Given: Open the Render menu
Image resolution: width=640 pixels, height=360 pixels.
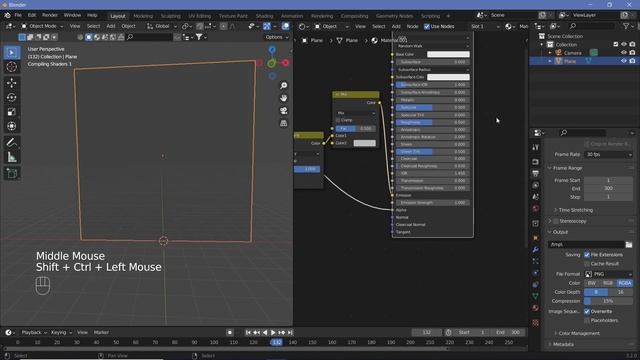Looking at the screenshot, I should coord(50,15).
